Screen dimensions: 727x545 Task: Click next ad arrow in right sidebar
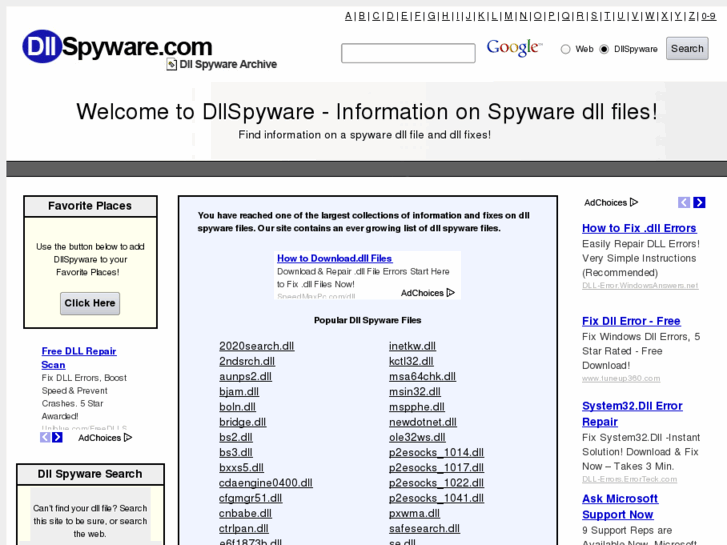(x=699, y=202)
